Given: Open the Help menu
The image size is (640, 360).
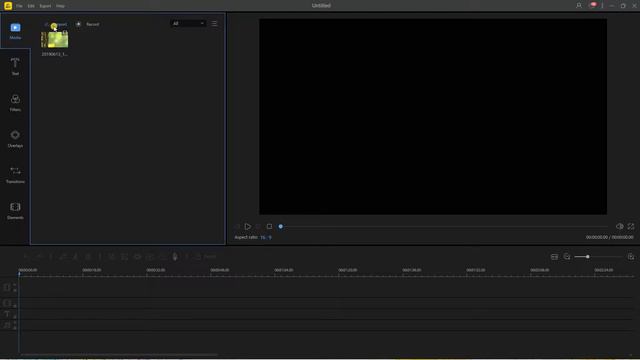Looking at the screenshot, I should (60, 6).
